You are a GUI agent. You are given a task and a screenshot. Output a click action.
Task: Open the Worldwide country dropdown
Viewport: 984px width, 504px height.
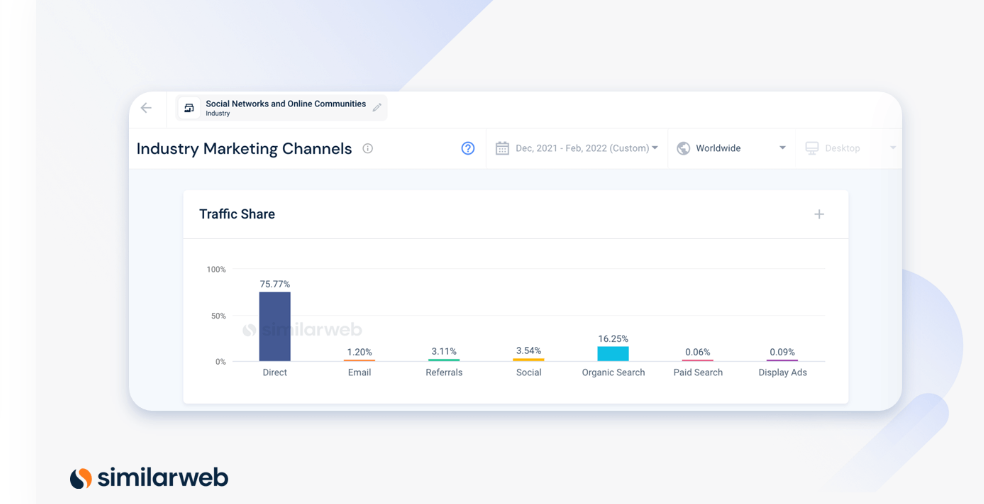point(732,149)
